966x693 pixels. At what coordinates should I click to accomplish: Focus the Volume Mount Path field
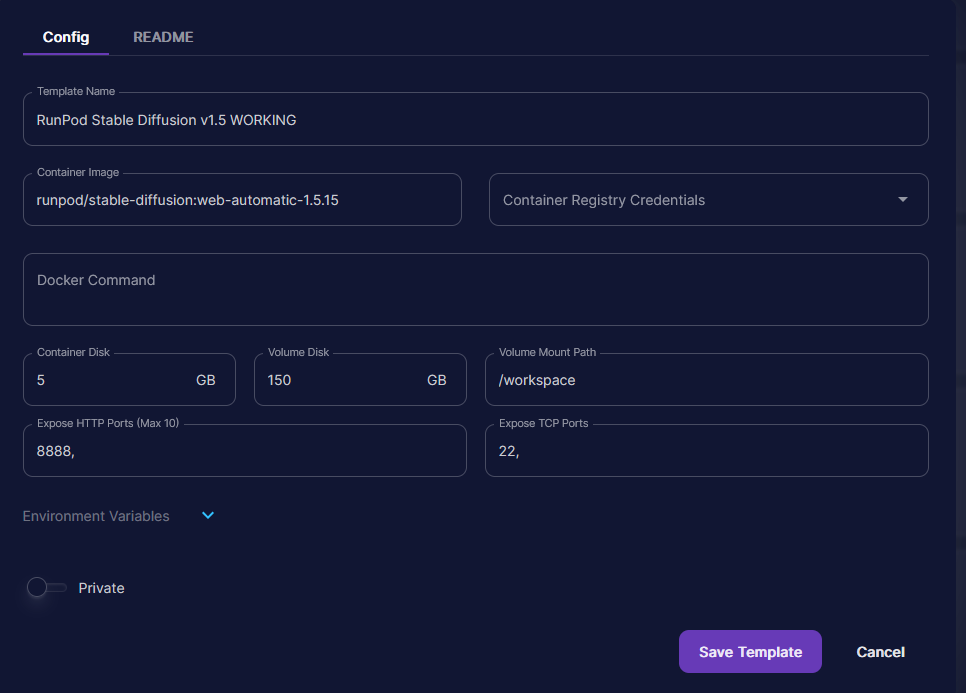coord(706,380)
